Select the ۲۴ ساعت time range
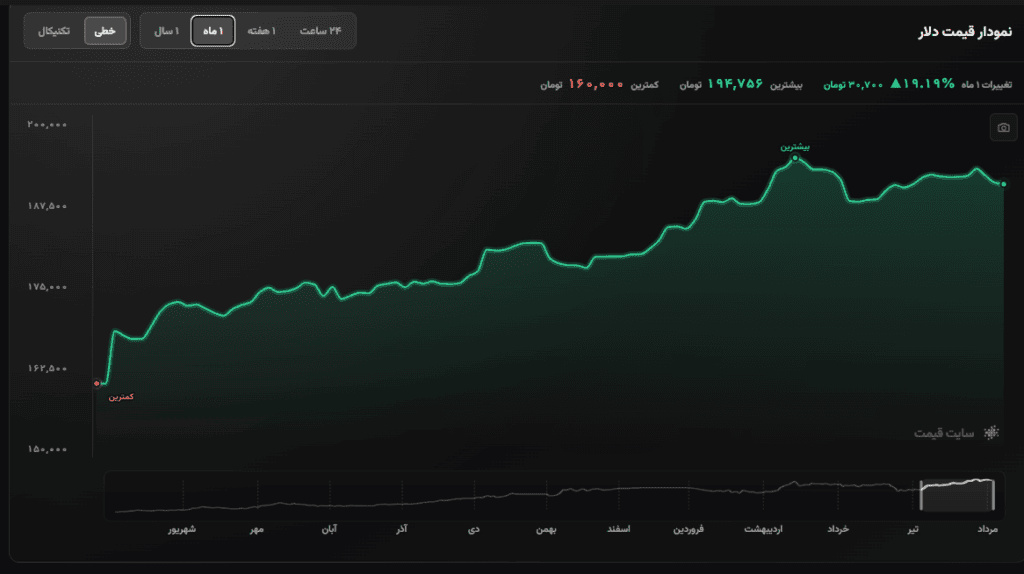 pyautogui.click(x=321, y=31)
